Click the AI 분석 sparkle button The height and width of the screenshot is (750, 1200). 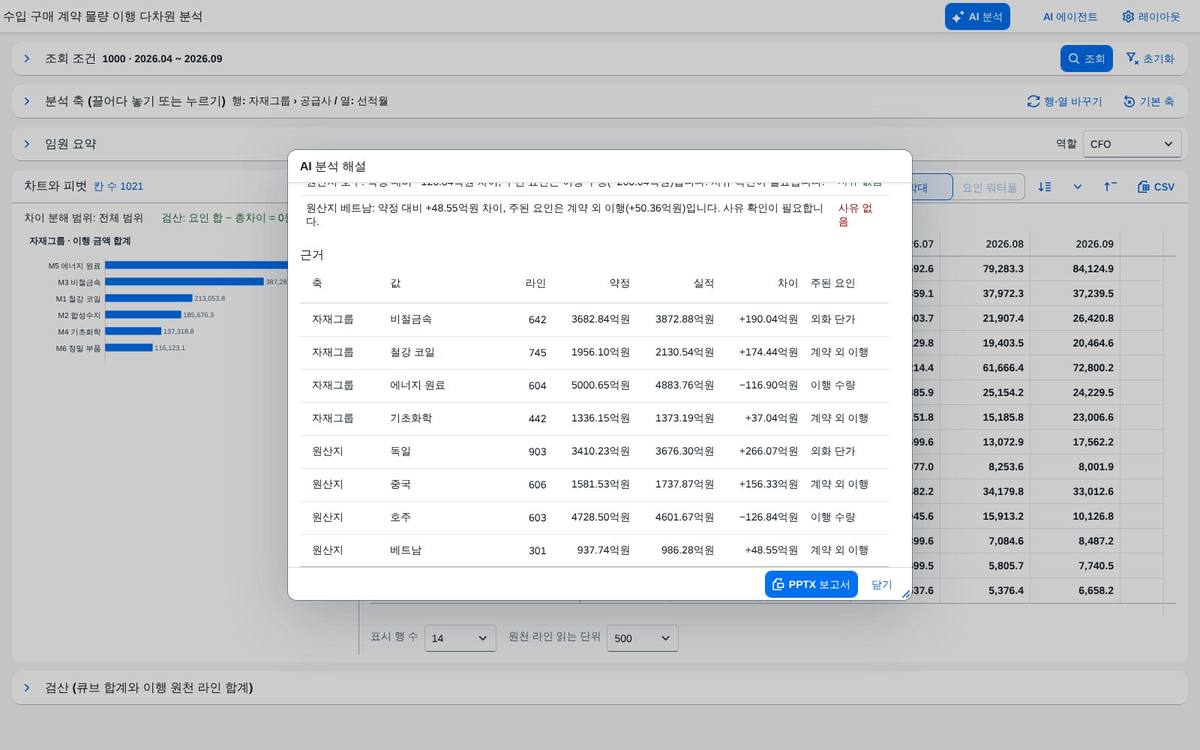pyautogui.click(x=977, y=17)
